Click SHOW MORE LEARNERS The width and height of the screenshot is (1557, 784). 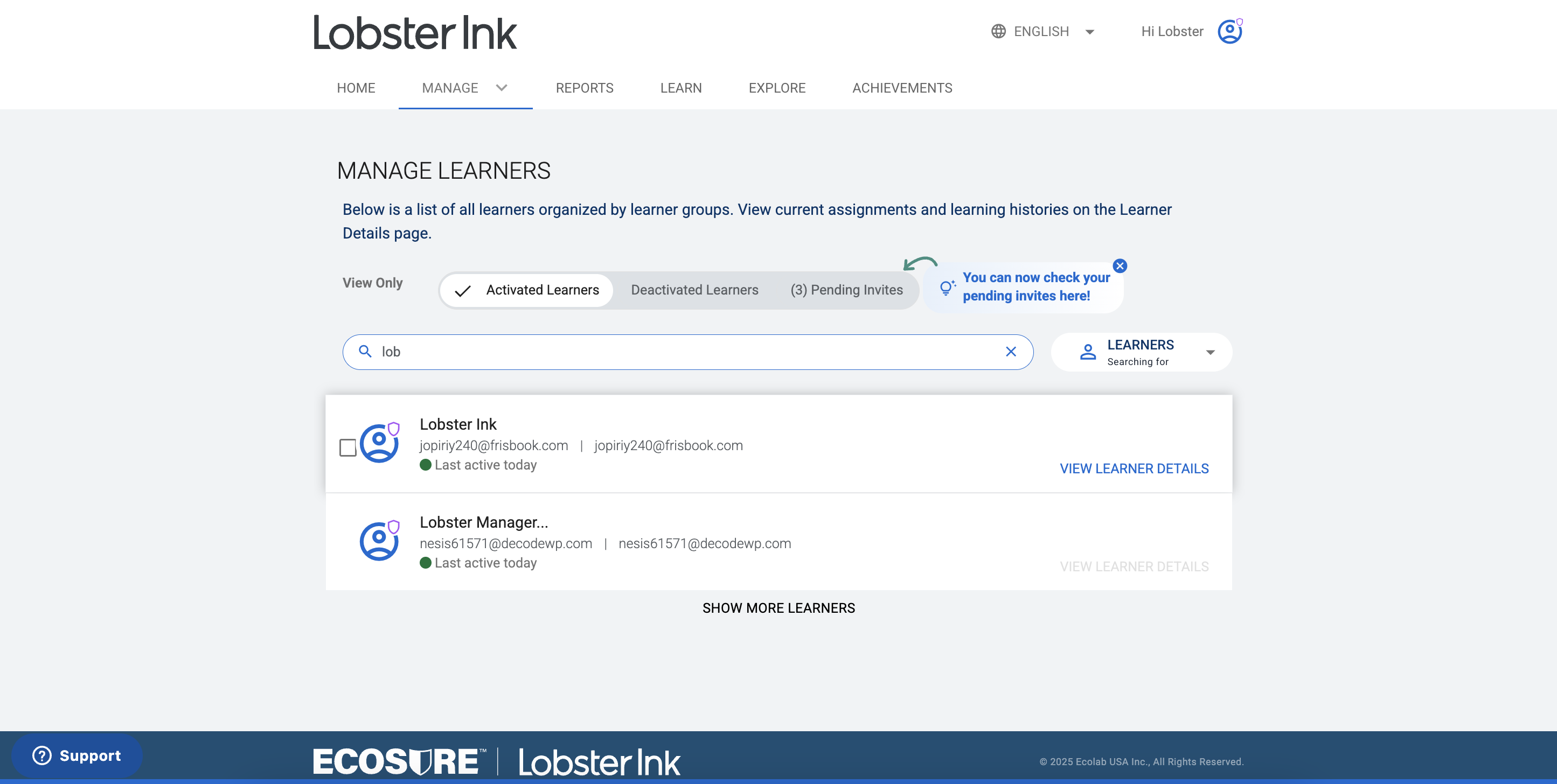pos(778,607)
